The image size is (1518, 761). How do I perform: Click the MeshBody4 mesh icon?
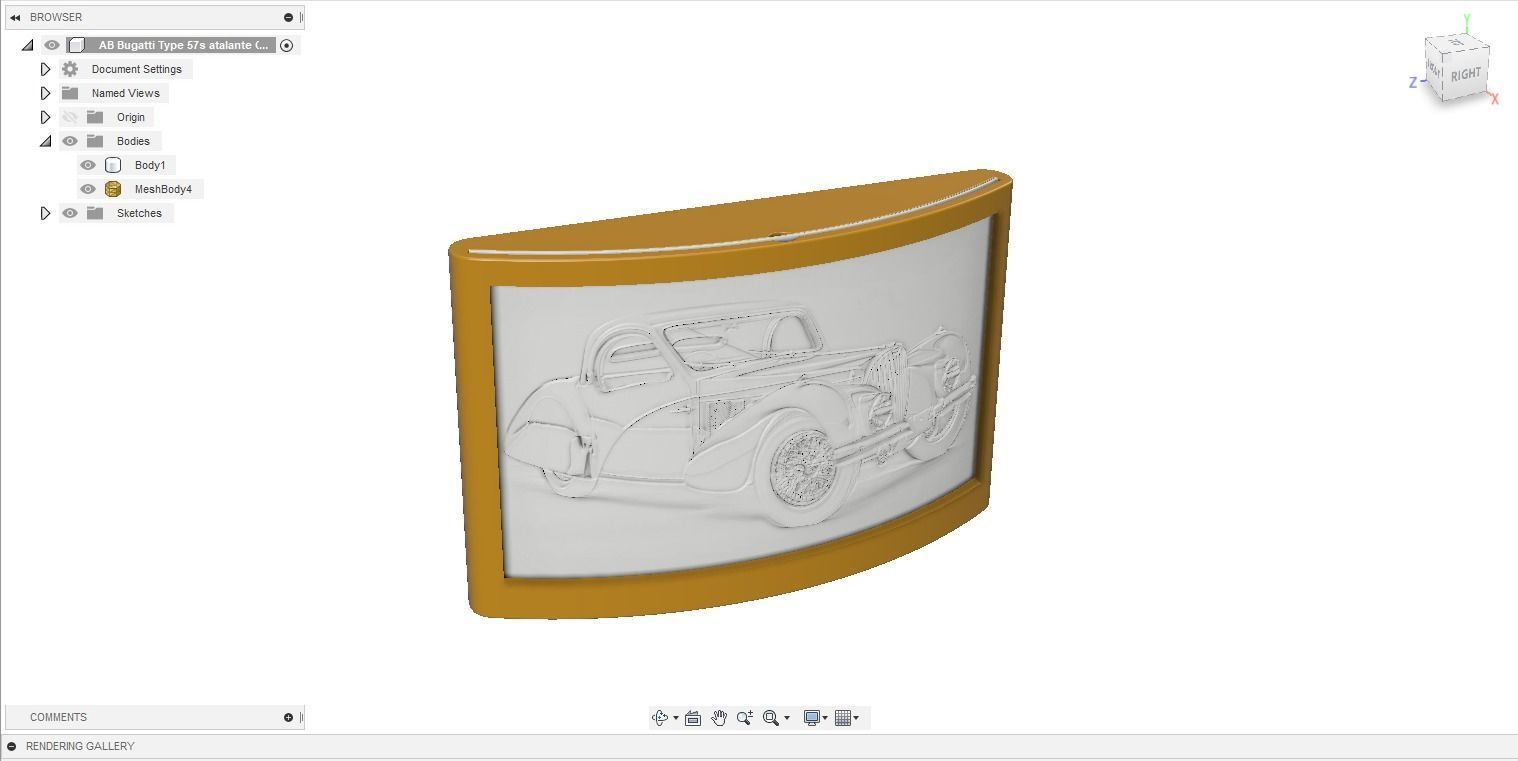coord(113,189)
